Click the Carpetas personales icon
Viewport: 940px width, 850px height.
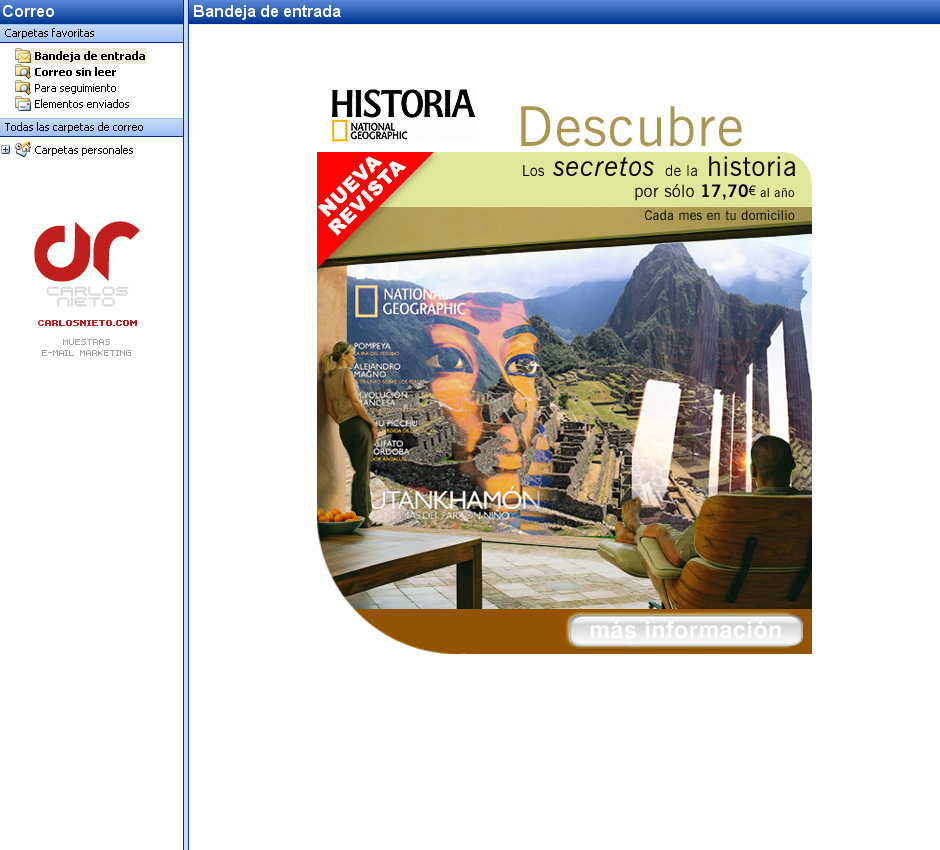click(23, 150)
